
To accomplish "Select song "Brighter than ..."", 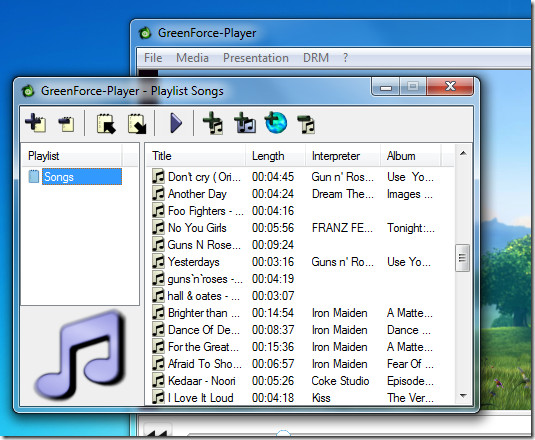I will pos(204,313).
